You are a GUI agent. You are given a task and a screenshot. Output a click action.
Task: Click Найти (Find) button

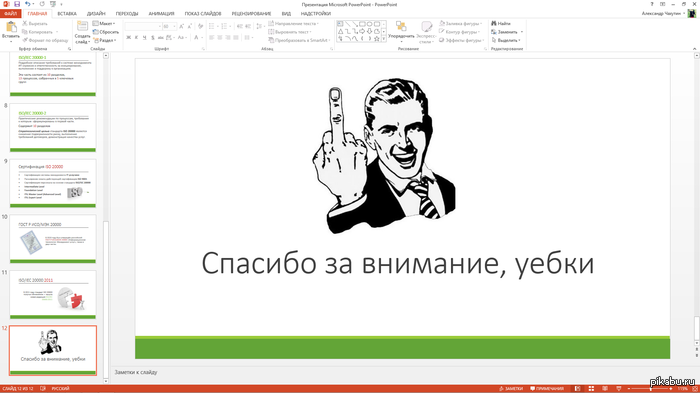501,23
